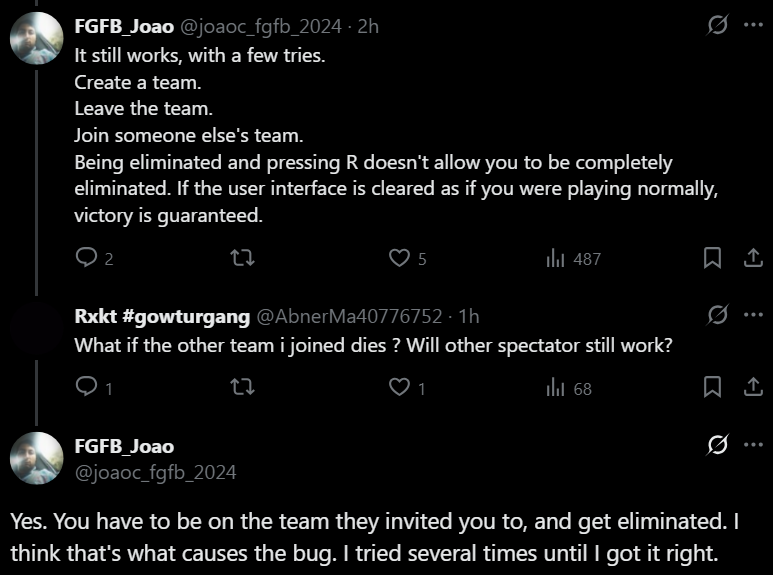Viewport: 773px width, 575px height.
Task: Repost the Rxkt #gowturgang question
Action: (x=243, y=387)
